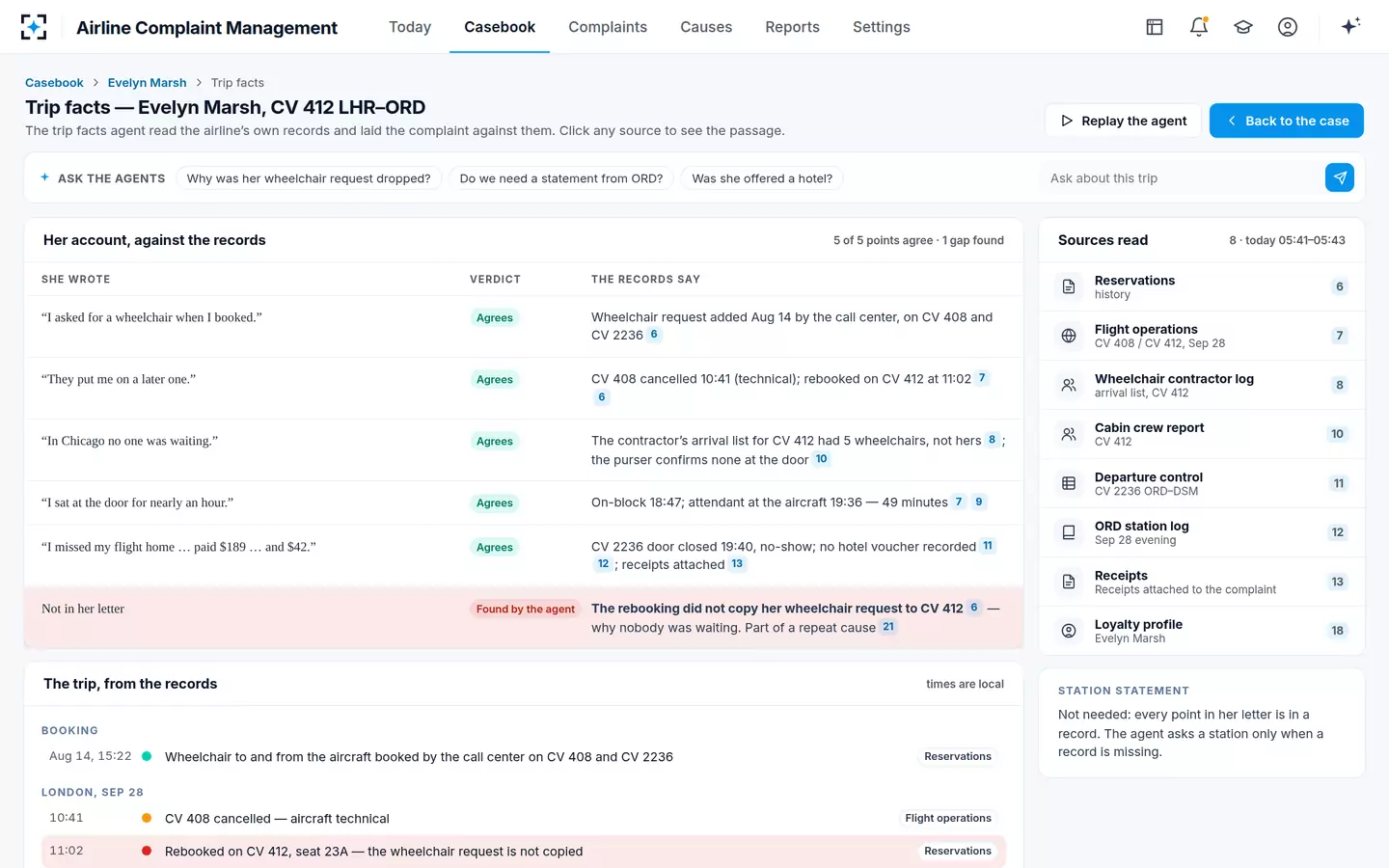Click the Loyalty profile icon
The image size is (1389, 868).
tap(1069, 631)
